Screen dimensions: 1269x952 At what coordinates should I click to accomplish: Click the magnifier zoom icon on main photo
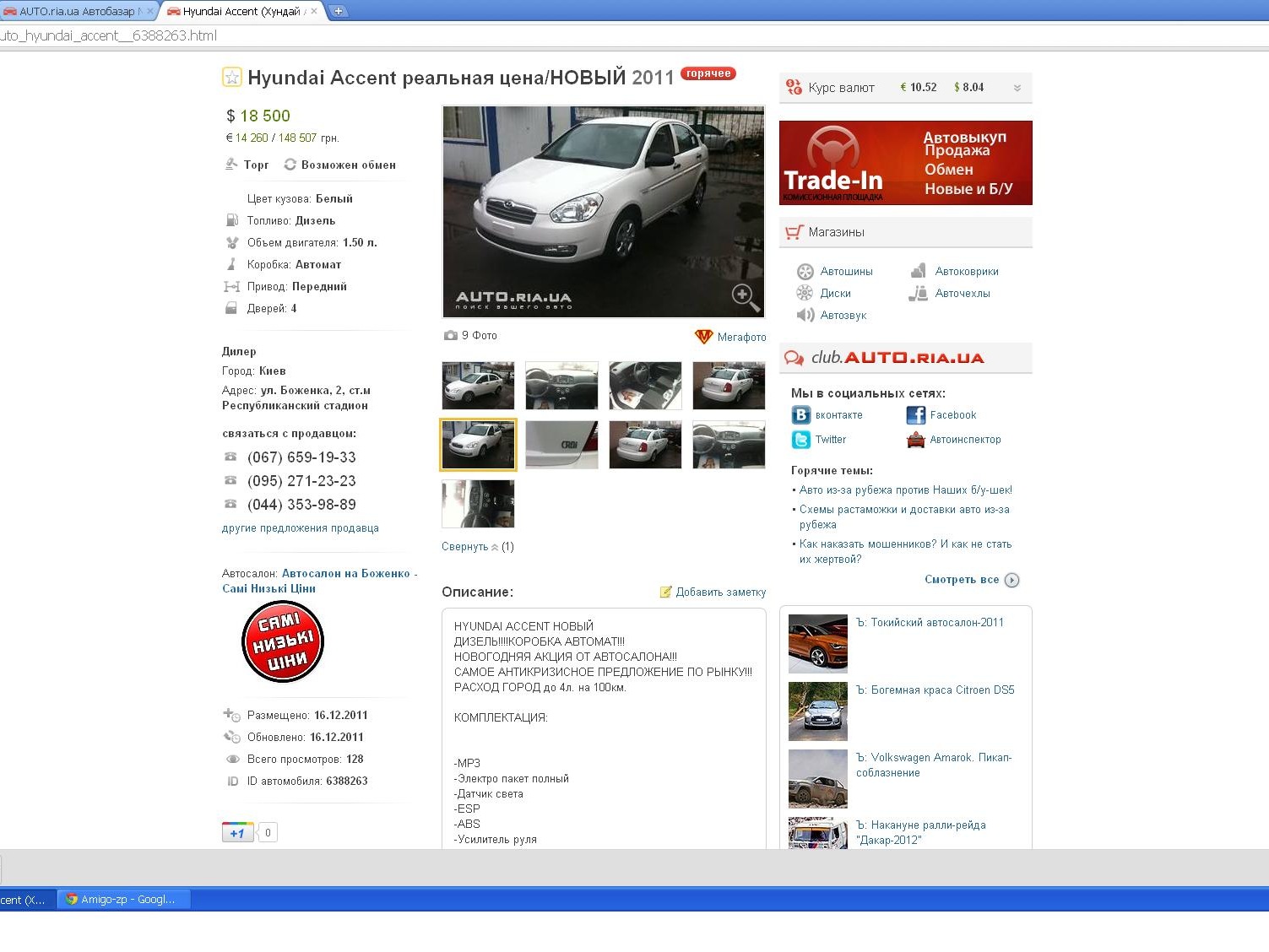[745, 297]
